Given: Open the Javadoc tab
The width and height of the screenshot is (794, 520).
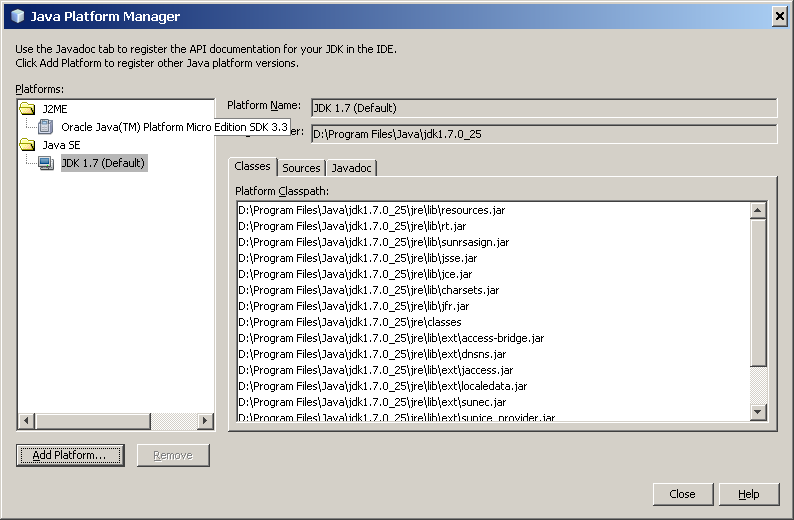Looking at the screenshot, I should [x=351, y=168].
